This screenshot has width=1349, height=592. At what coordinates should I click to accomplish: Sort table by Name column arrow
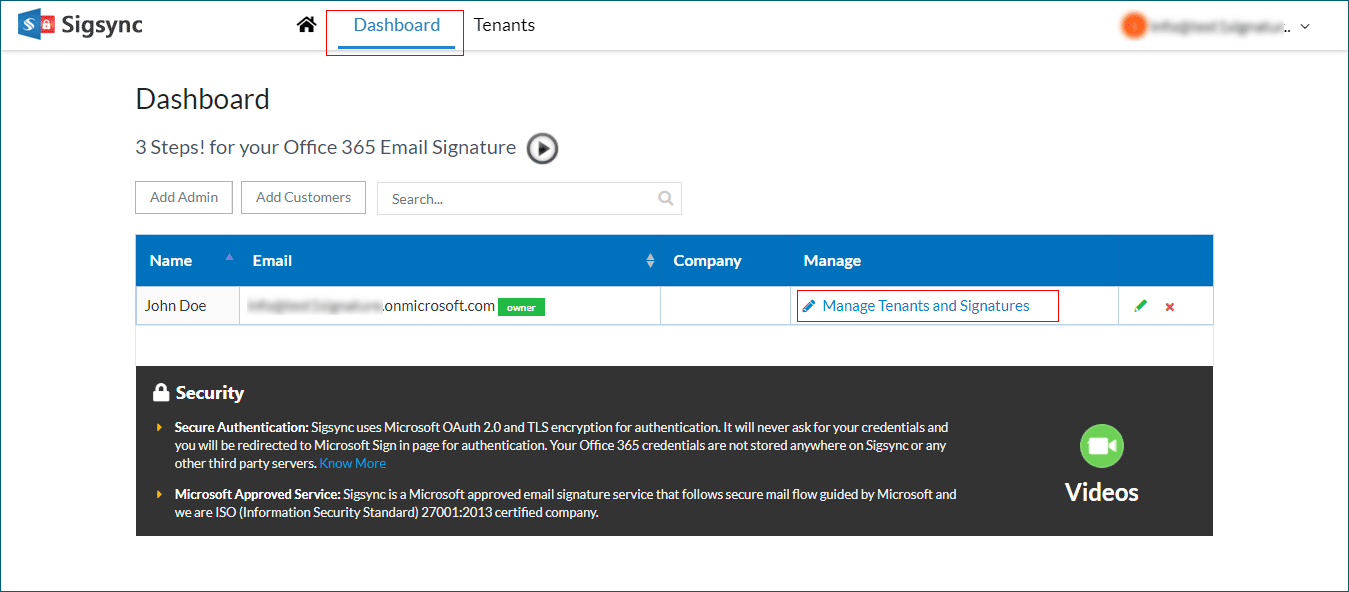pos(230,257)
